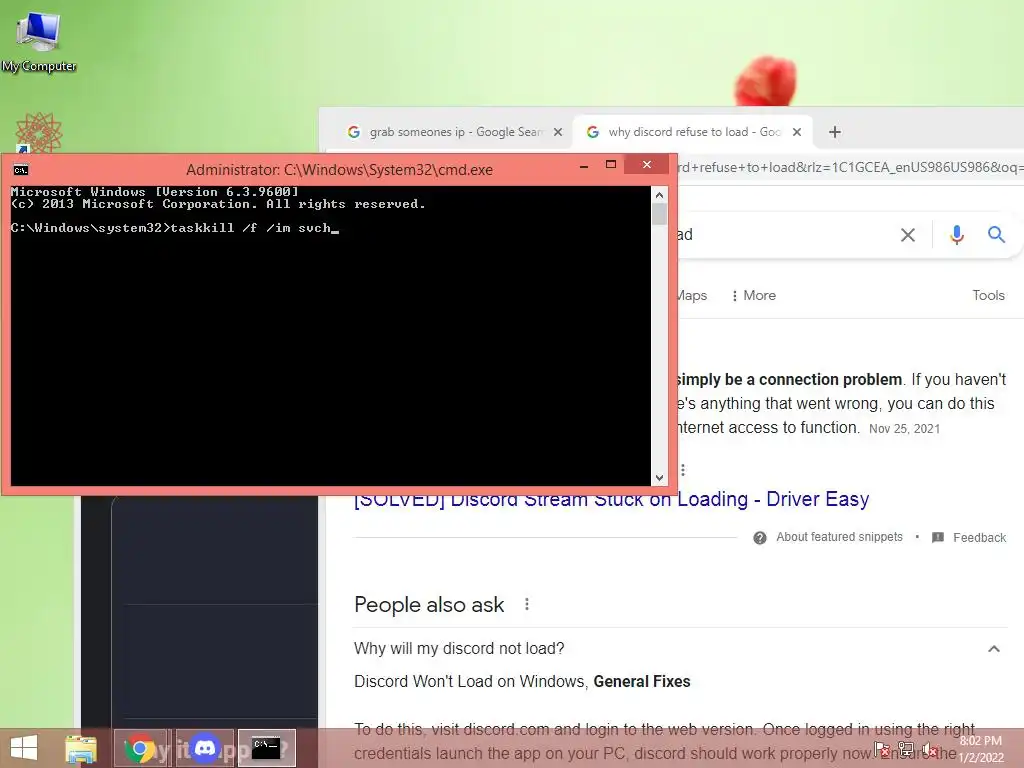1024x768 pixels.
Task: Open the Discord Stream Stuck Driver Easy link
Action: coord(611,500)
